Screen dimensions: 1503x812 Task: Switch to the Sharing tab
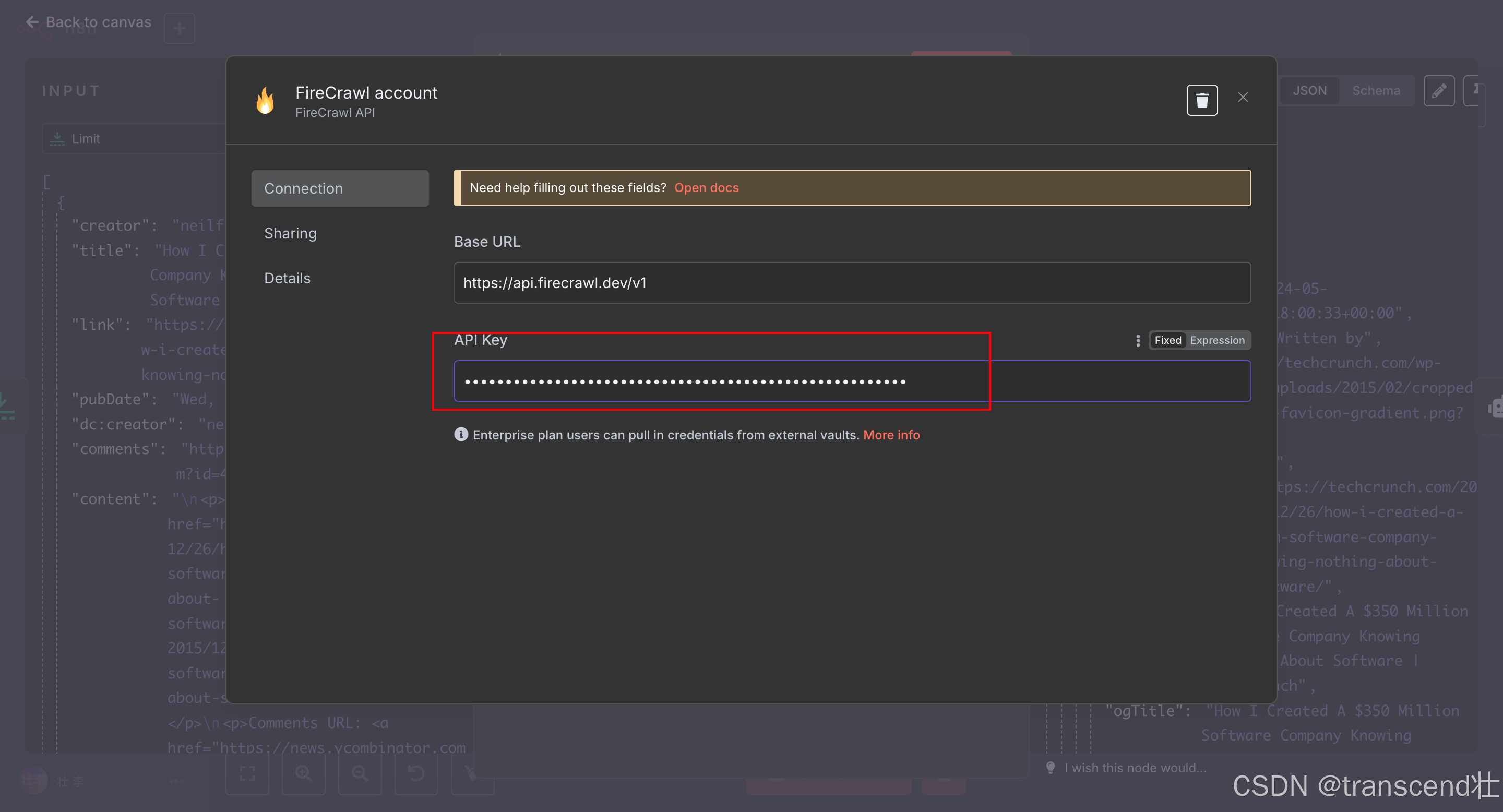(x=290, y=233)
